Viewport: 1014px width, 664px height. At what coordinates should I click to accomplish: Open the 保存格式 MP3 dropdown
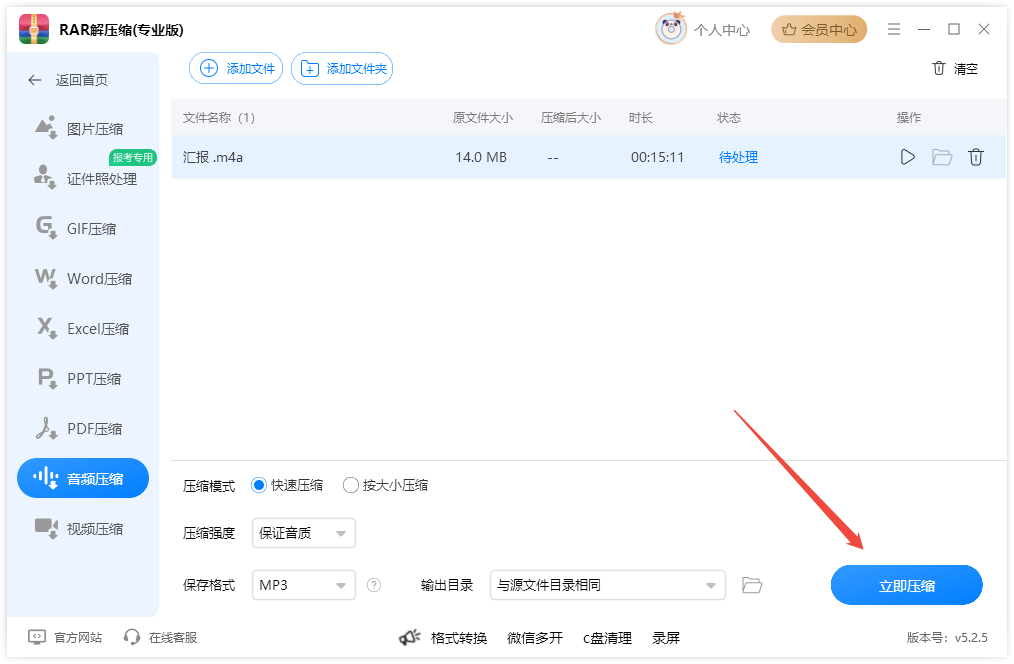[303, 585]
